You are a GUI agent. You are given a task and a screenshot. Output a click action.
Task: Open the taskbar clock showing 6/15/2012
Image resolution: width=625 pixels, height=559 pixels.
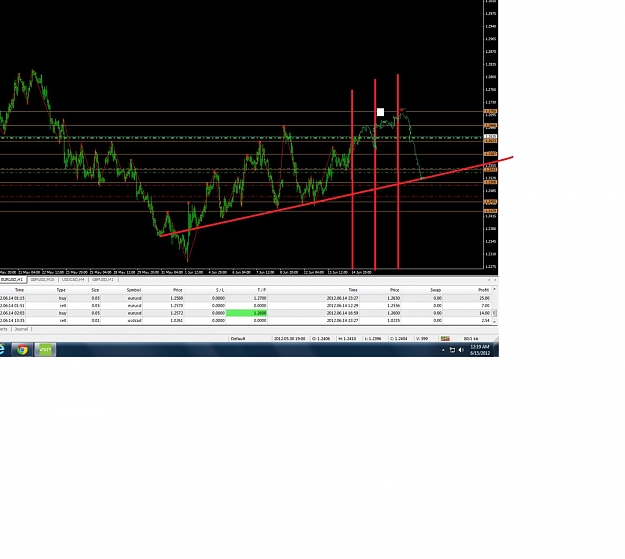point(480,350)
